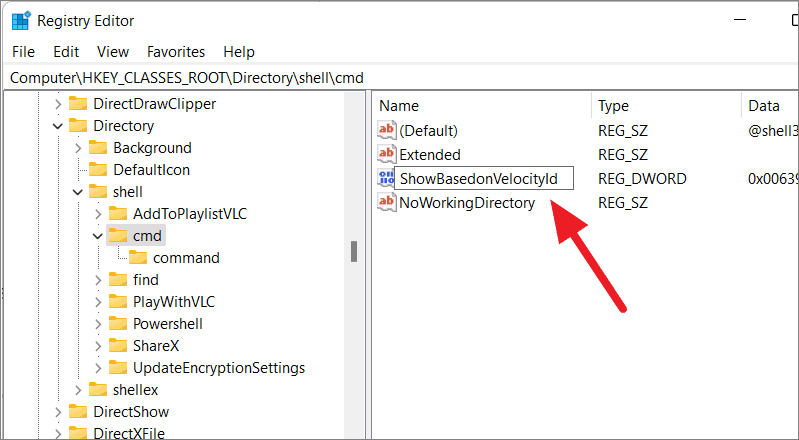Open the Help menu

[x=239, y=52]
